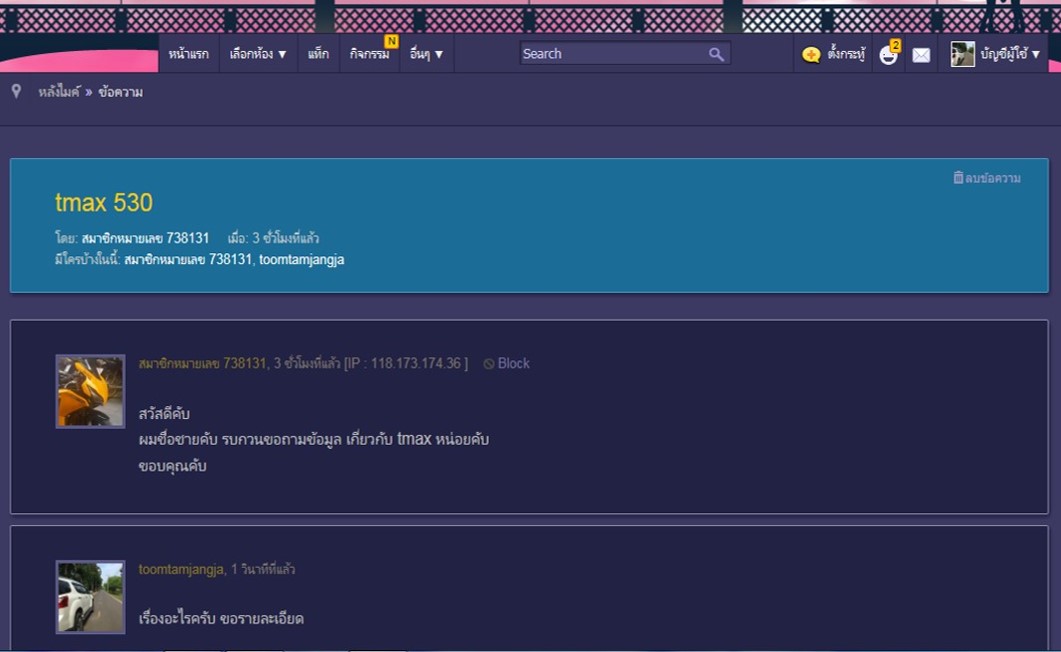
Task: Click the ตั้งกระทู้ speech bubble icon
Action: 811,55
